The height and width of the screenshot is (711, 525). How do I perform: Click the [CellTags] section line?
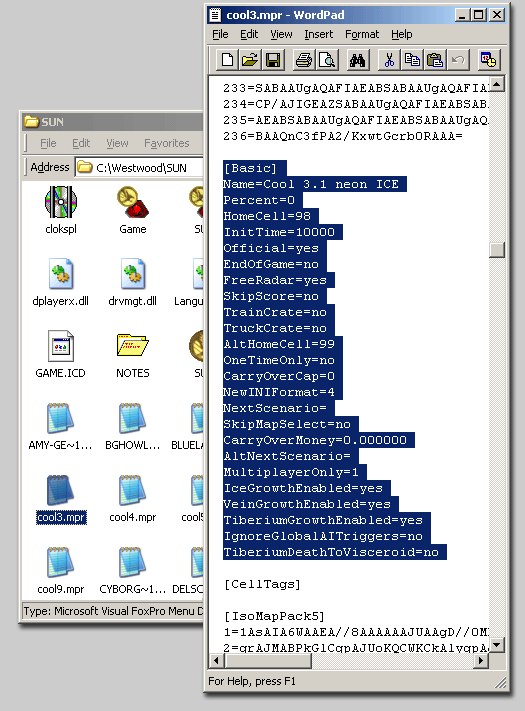(x=262, y=584)
